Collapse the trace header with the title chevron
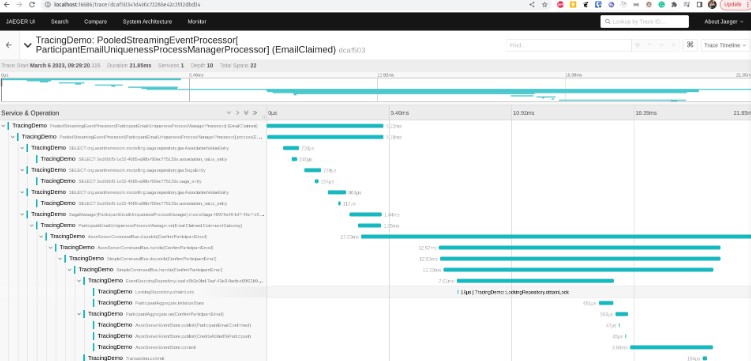This screenshot has height=361, width=751. (x=28, y=45)
